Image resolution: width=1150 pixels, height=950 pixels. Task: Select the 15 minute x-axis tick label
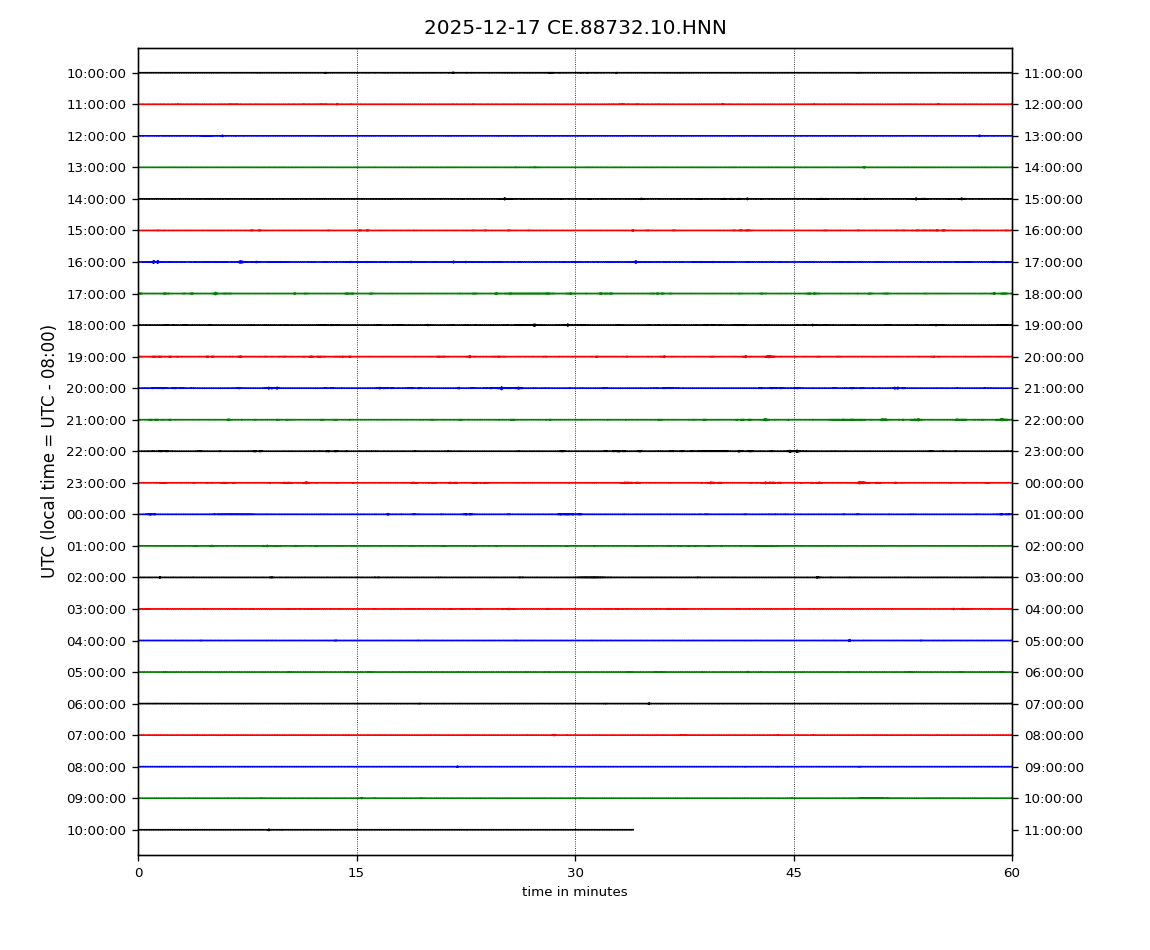click(357, 873)
